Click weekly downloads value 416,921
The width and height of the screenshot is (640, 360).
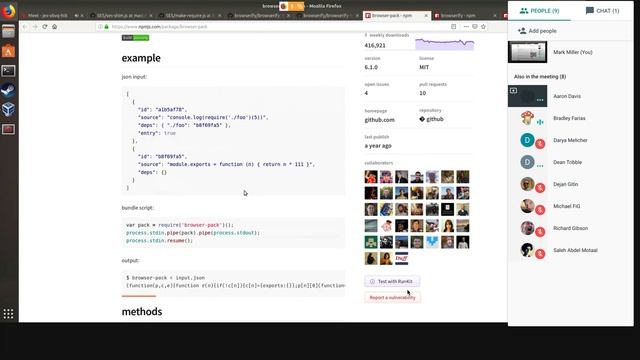[x=375, y=45]
